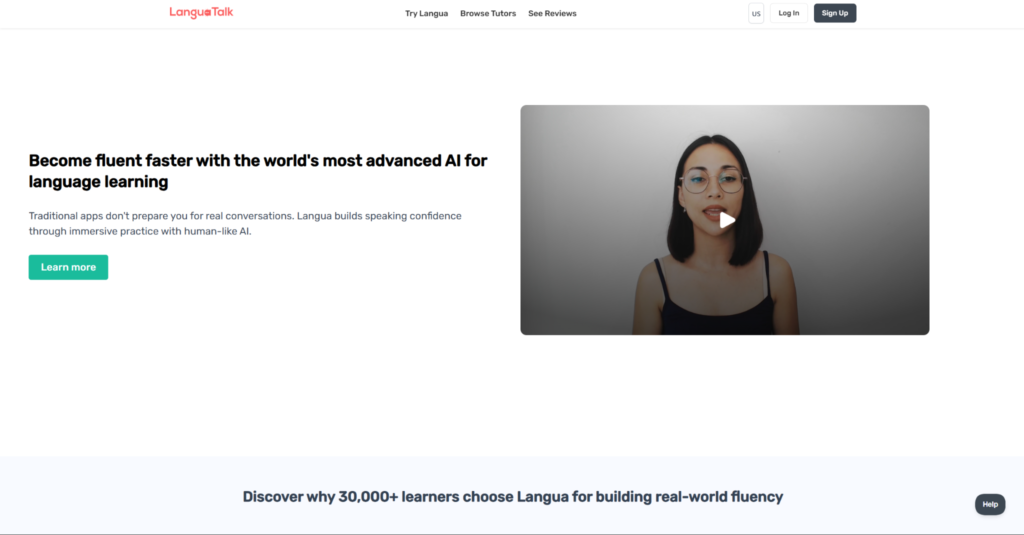Open the Try Langua menu item
Screen dimensions: 1024x535
click(426, 13)
